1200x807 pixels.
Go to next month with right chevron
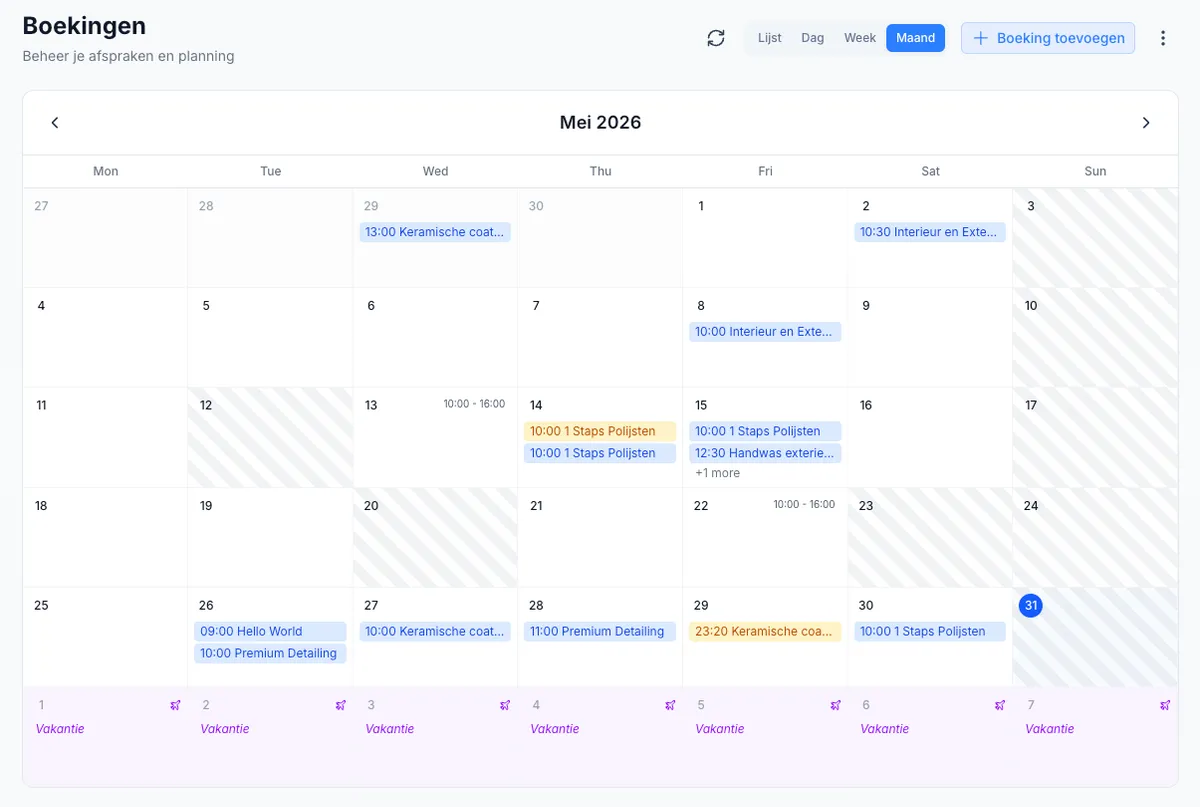point(1146,123)
